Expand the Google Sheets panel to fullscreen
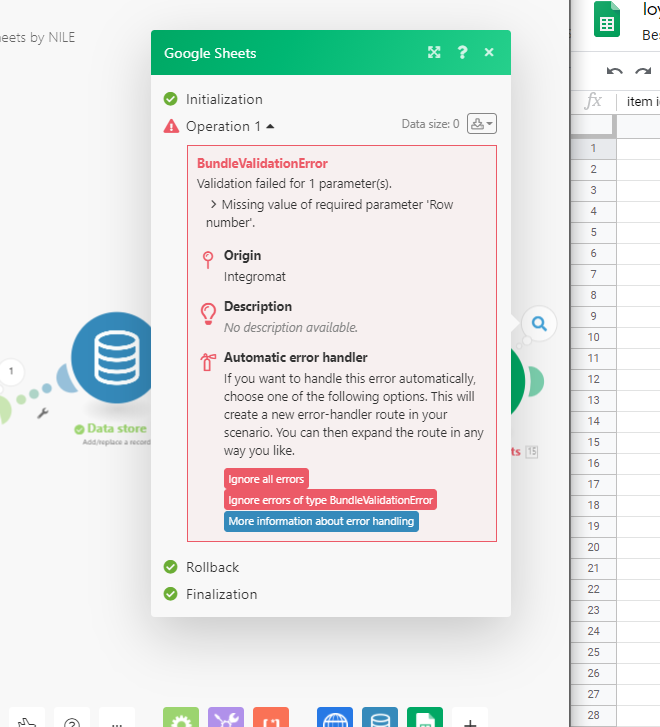 click(434, 52)
